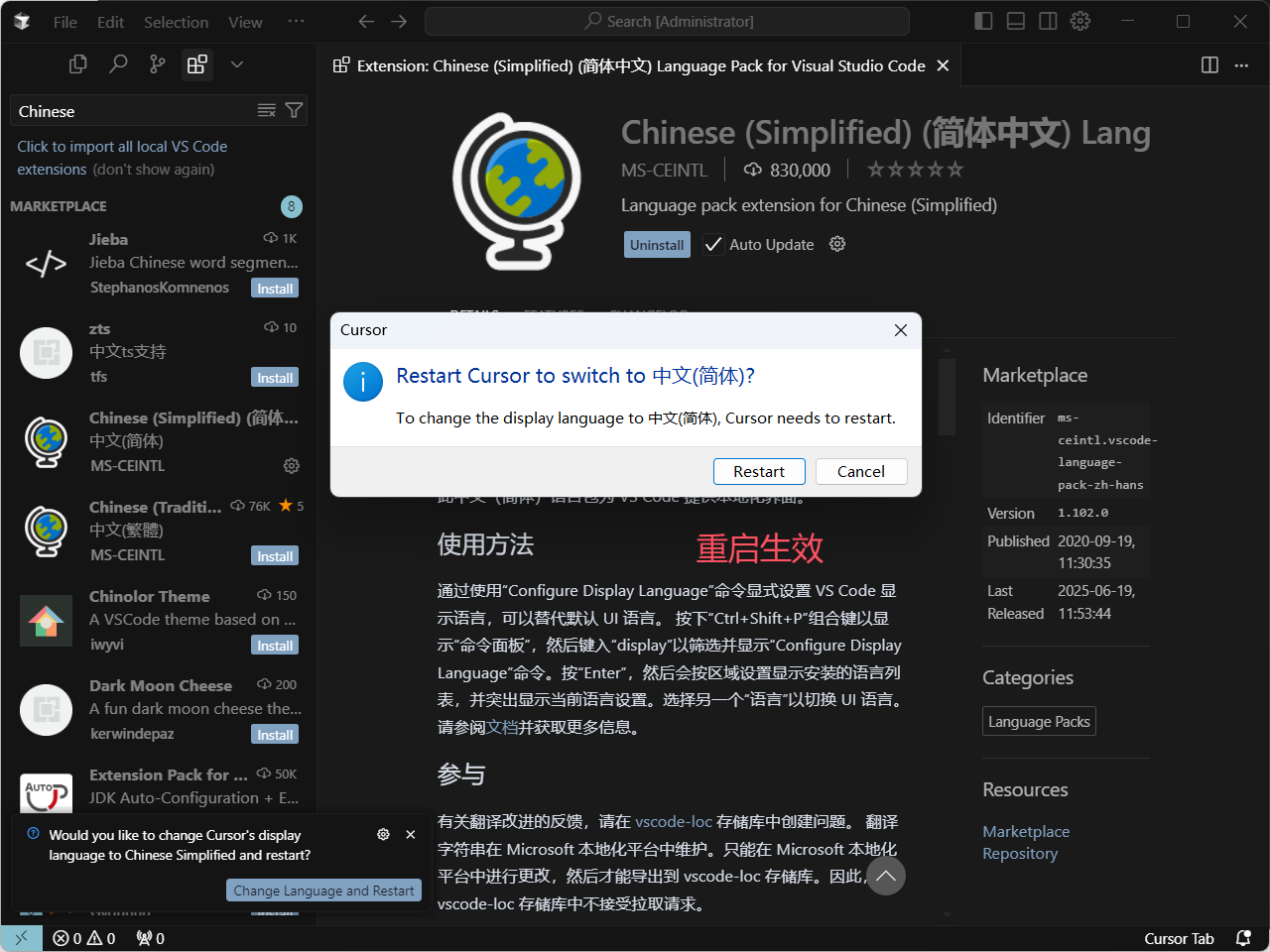
Task: Toggle the Auto Update checkbox
Action: tap(713, 244)
